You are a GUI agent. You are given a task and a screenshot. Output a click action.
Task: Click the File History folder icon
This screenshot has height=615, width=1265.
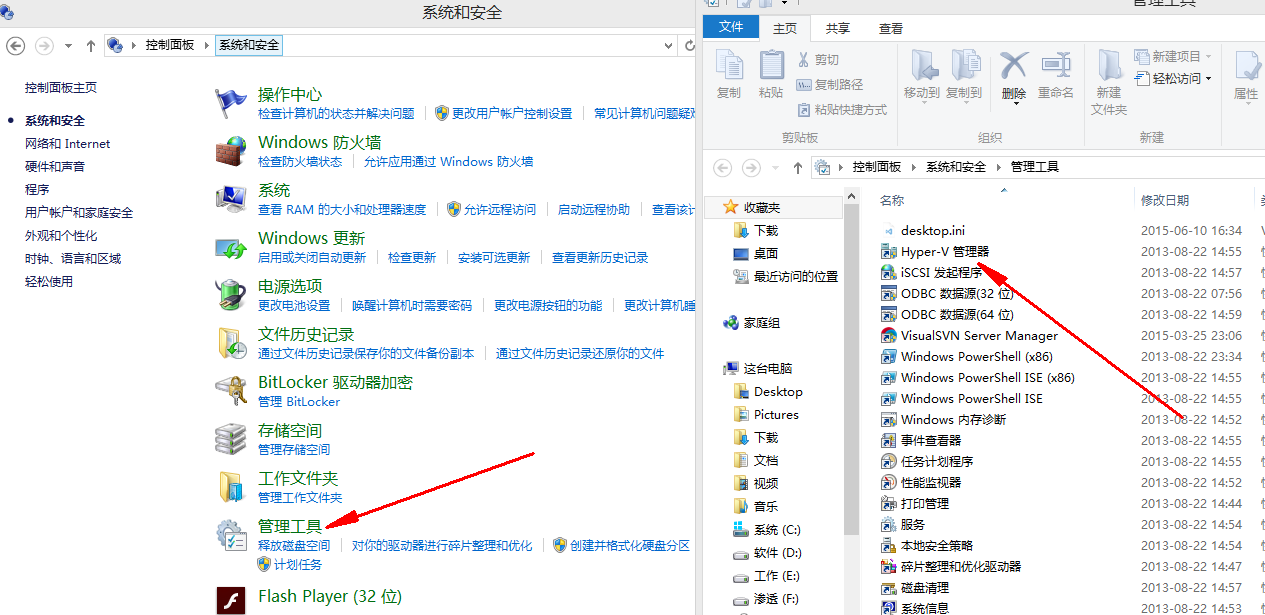pos(231,343)
